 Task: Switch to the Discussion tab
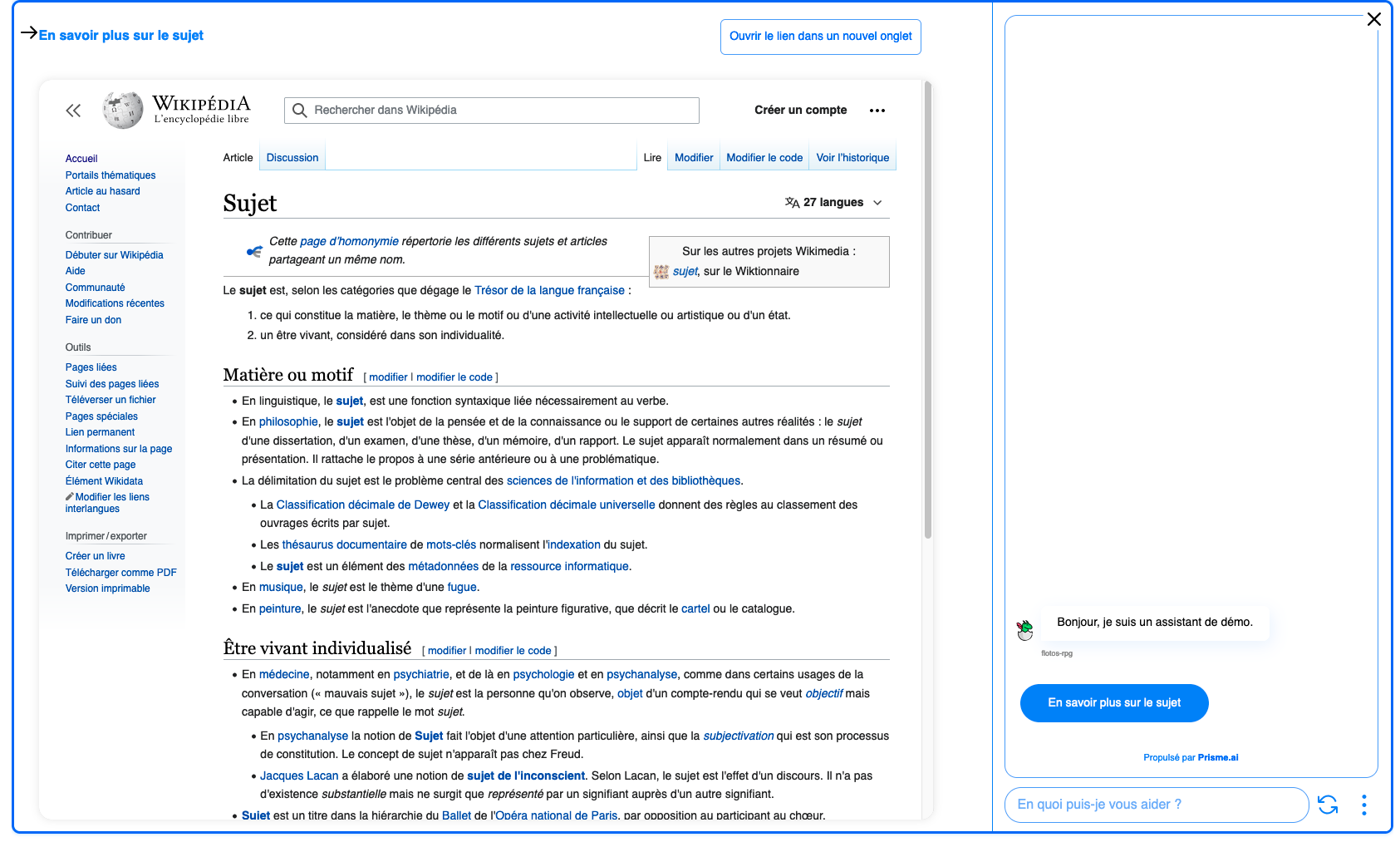(292, 158)
